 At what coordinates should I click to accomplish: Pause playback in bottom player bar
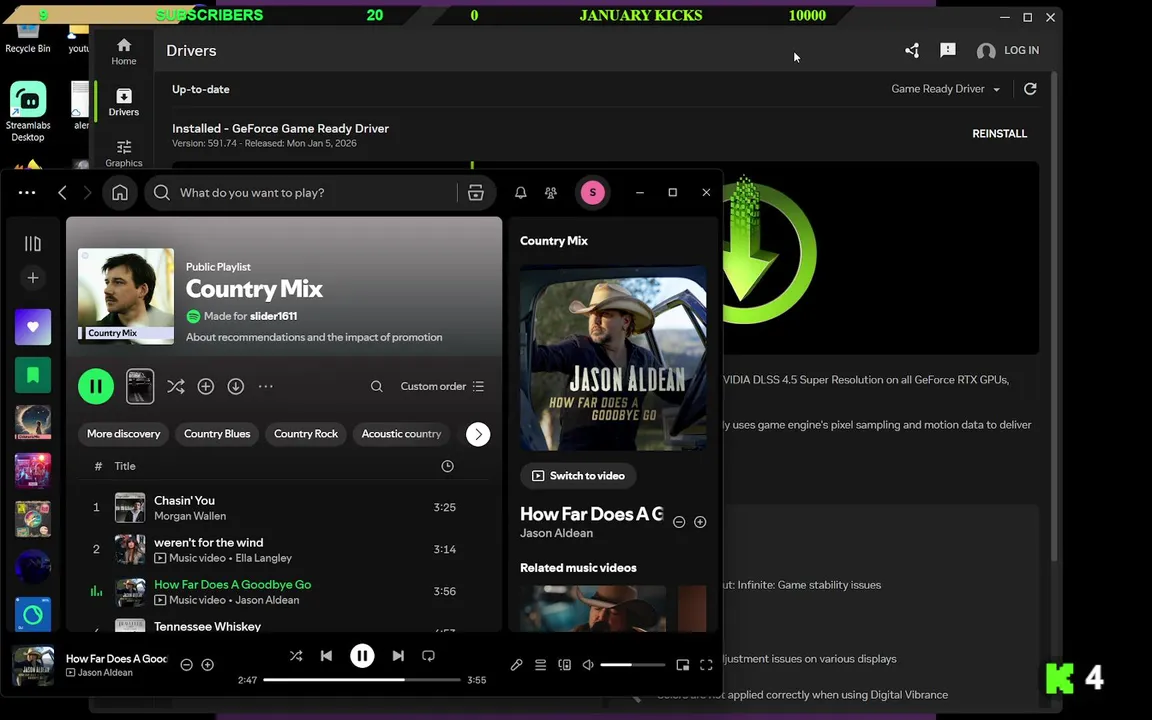(x=362, y=656)
